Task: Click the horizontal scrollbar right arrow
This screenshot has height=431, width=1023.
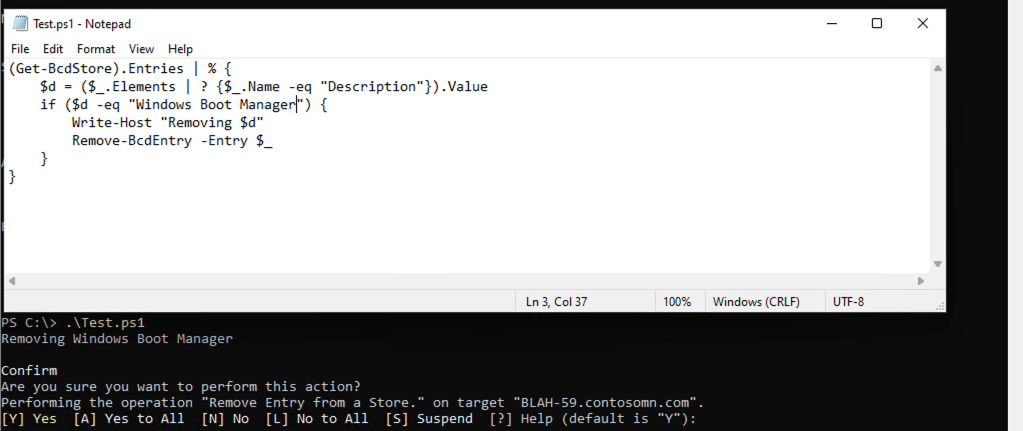Action: pos(921,280)
